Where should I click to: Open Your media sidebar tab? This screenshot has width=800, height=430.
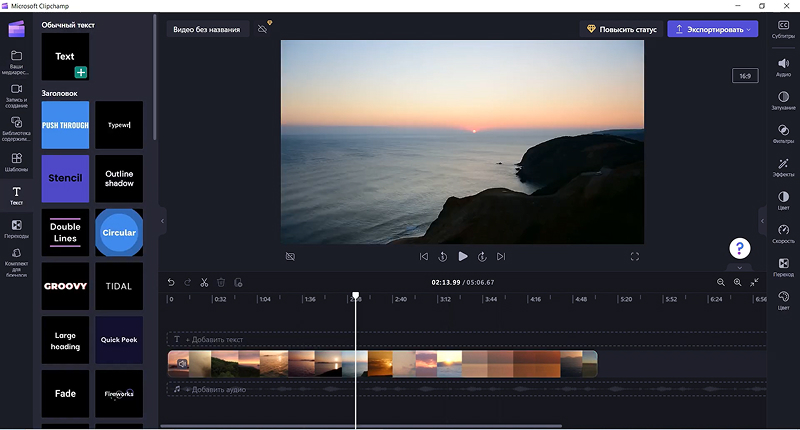tap(16, 62)
